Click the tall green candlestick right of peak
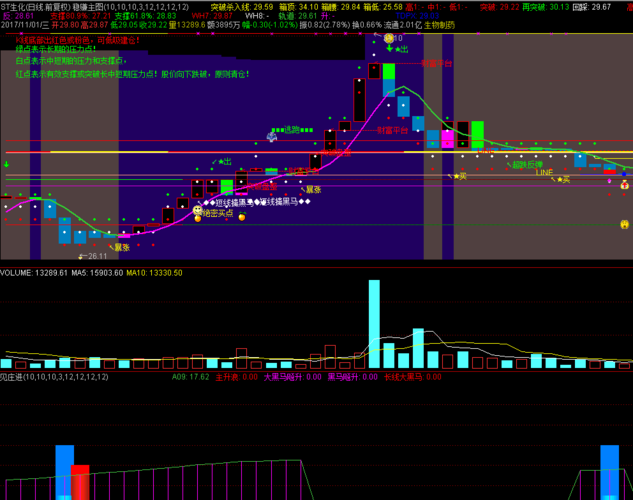Image resolution: width=633 pixels, height=500 pixels. point(477,134)
